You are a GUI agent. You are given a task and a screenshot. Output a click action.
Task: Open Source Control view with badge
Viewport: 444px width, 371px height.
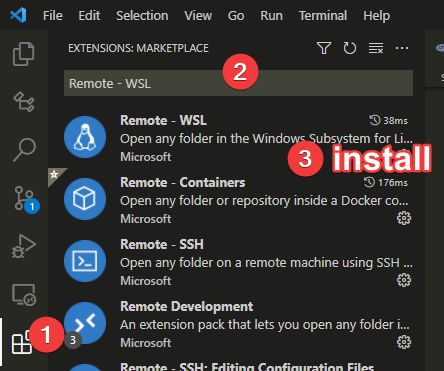pos(26,199)
